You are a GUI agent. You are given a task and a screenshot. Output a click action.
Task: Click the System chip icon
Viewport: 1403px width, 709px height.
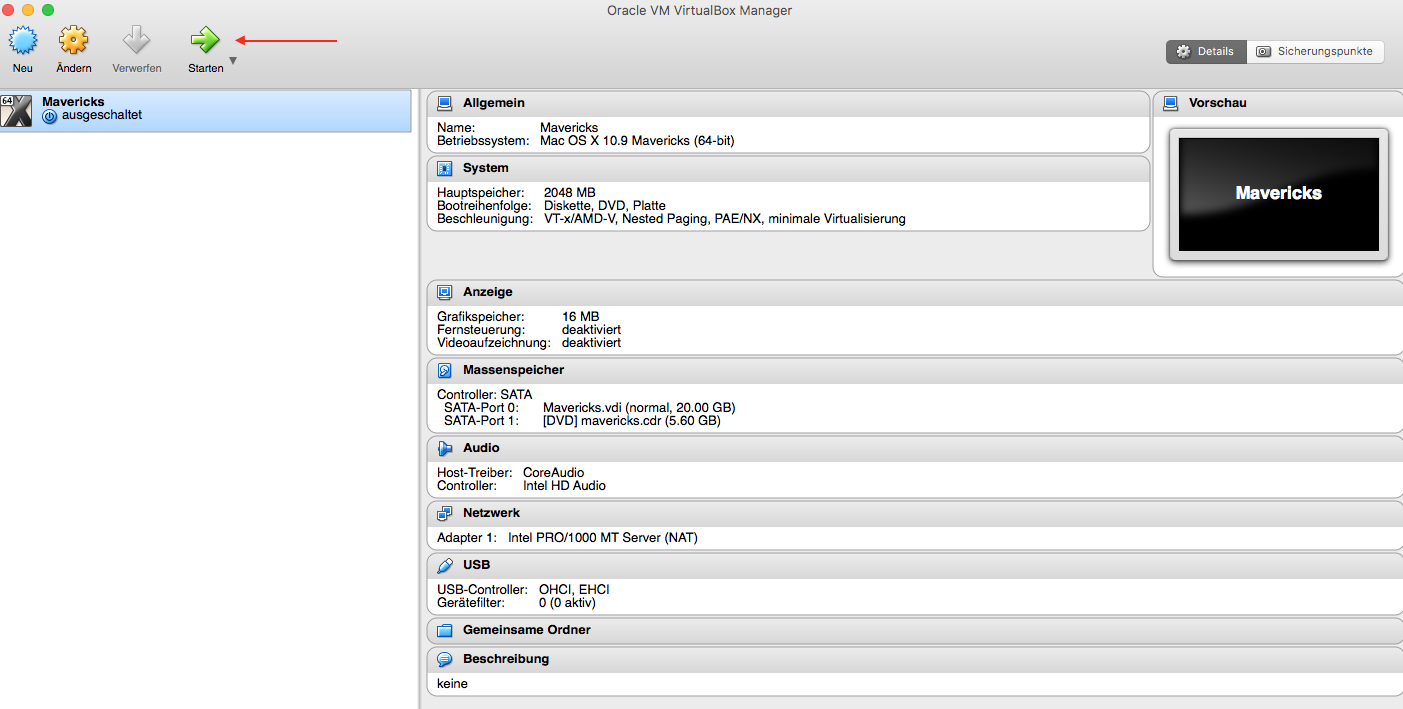(445, 168)
